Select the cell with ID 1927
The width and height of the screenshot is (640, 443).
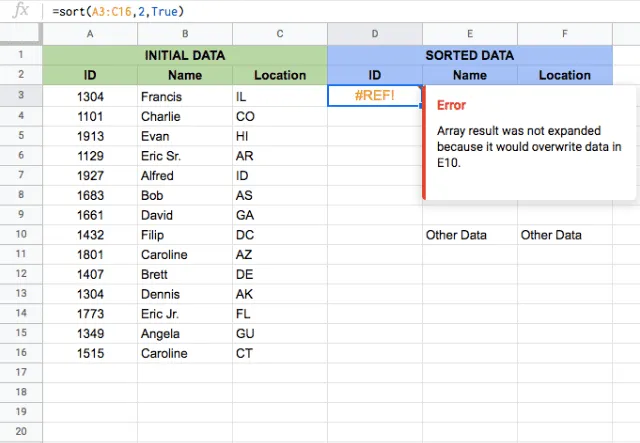(90, 176)
